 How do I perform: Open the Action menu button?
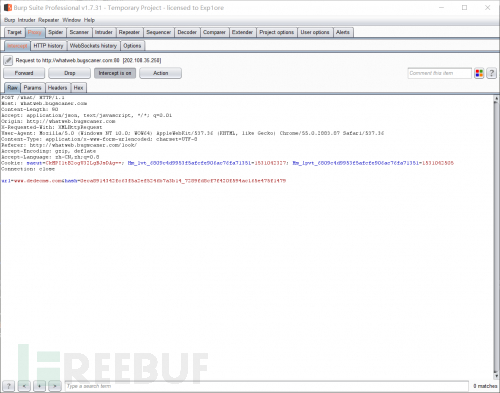pyautogui.click(x=160, y=73)
